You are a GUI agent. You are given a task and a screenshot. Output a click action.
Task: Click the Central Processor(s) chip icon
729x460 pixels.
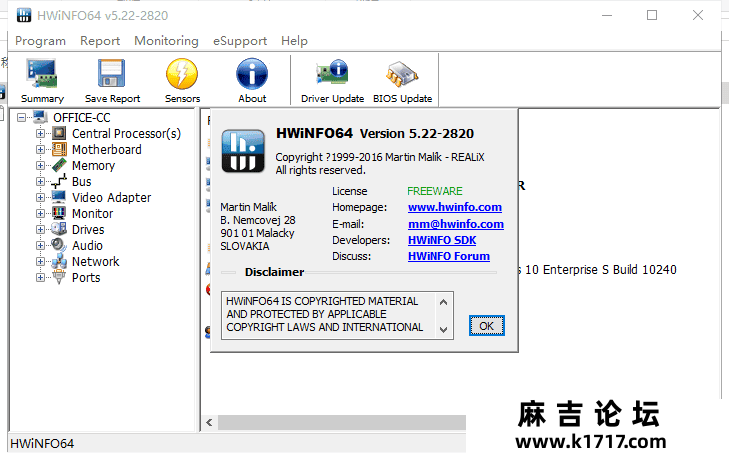tap(59, 133)
